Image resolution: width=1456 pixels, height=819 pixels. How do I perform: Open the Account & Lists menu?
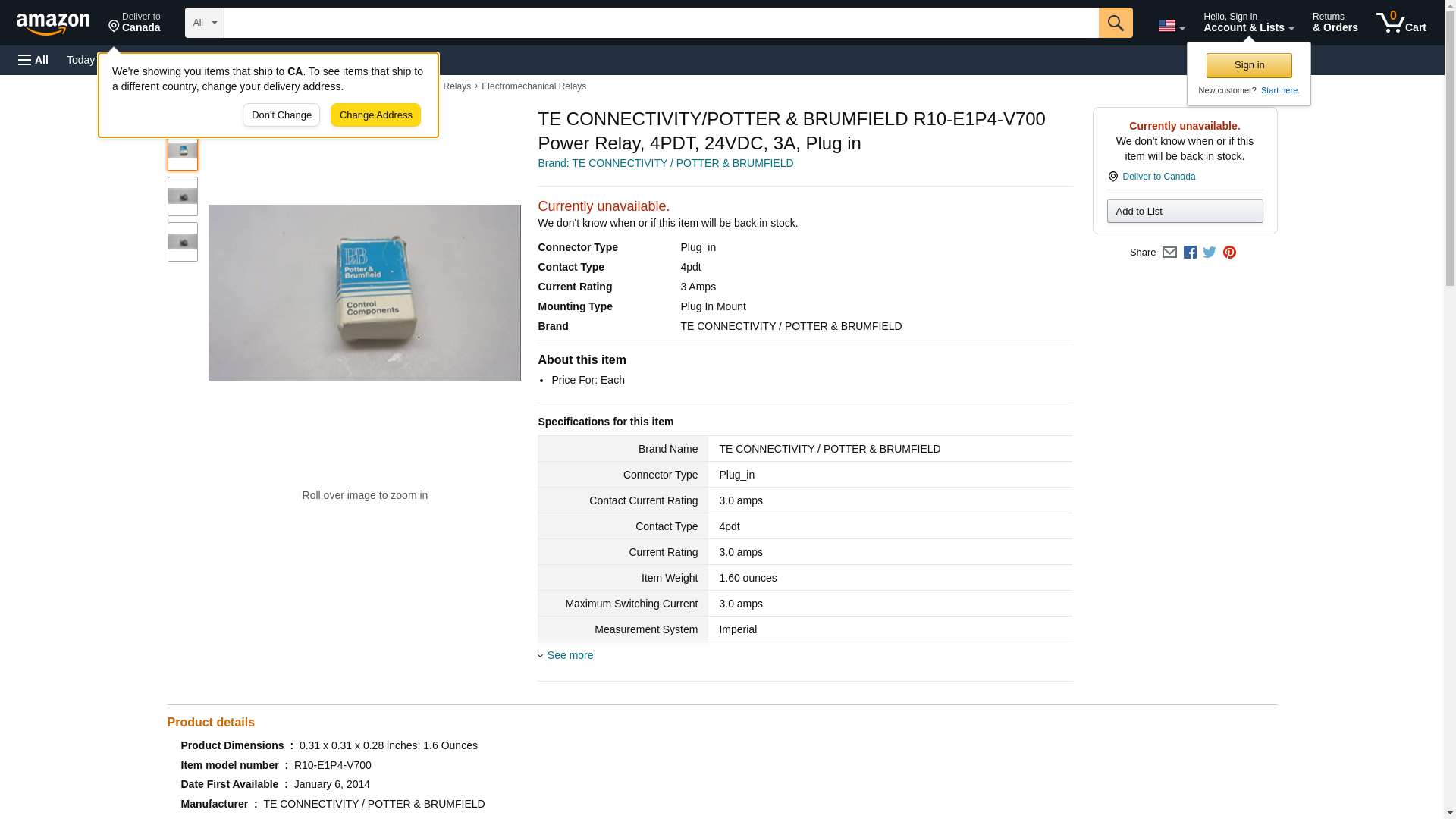[x=1247, y=23]
